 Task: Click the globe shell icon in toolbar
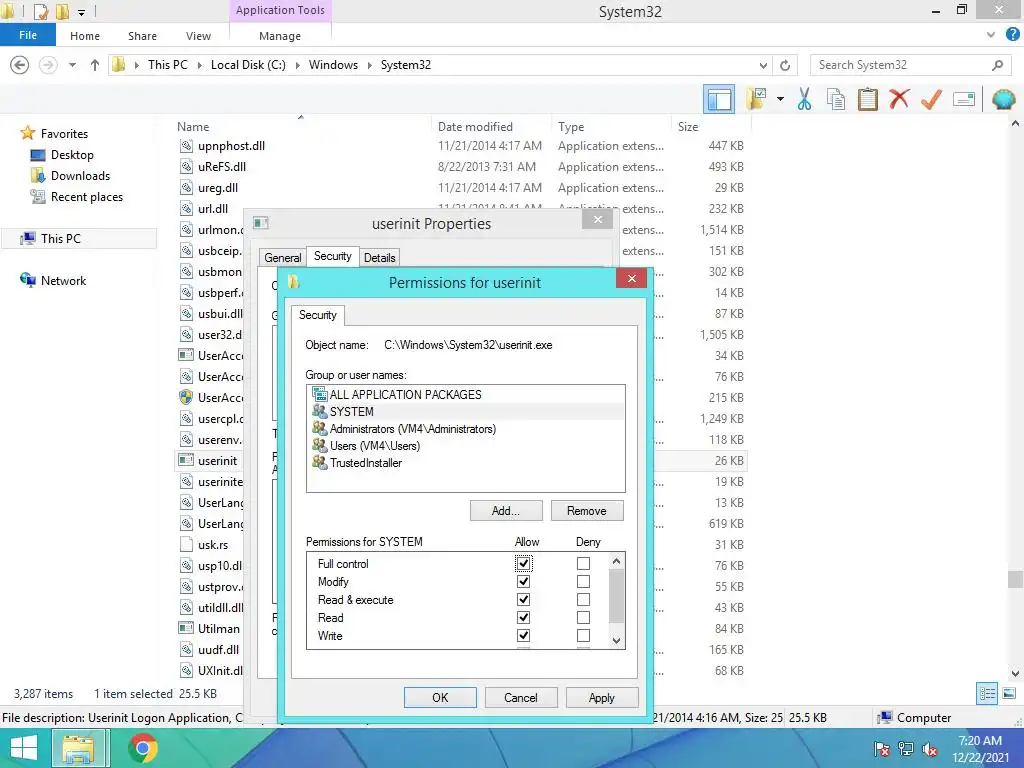pos(1004,99)
